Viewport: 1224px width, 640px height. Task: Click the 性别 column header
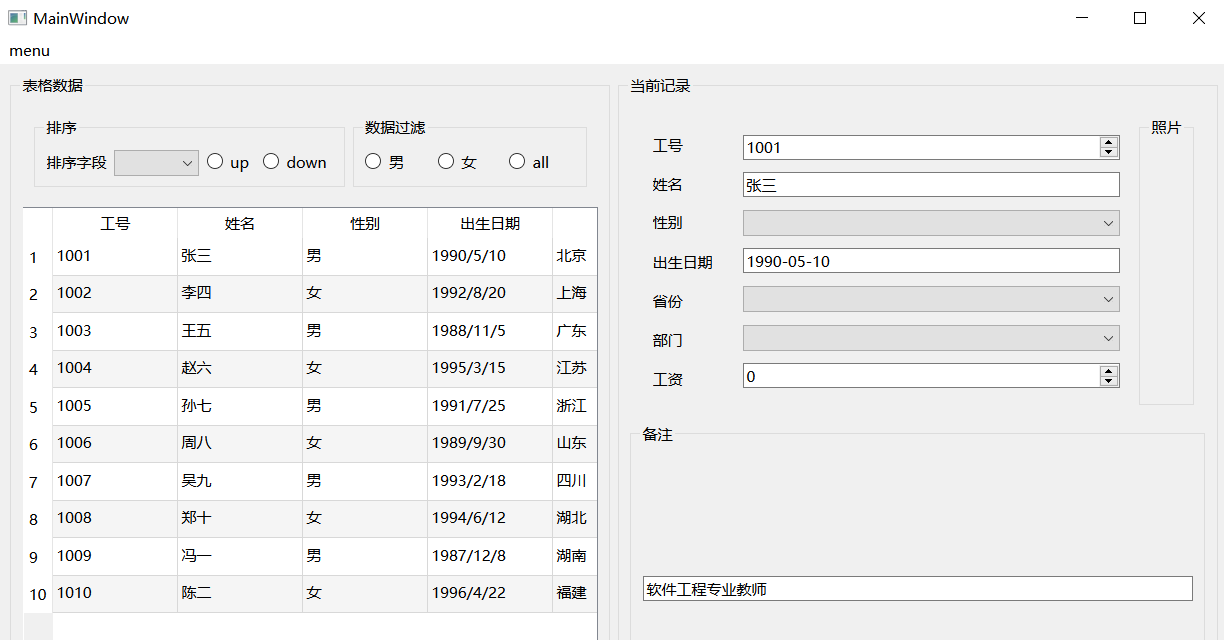coord(365,223)
